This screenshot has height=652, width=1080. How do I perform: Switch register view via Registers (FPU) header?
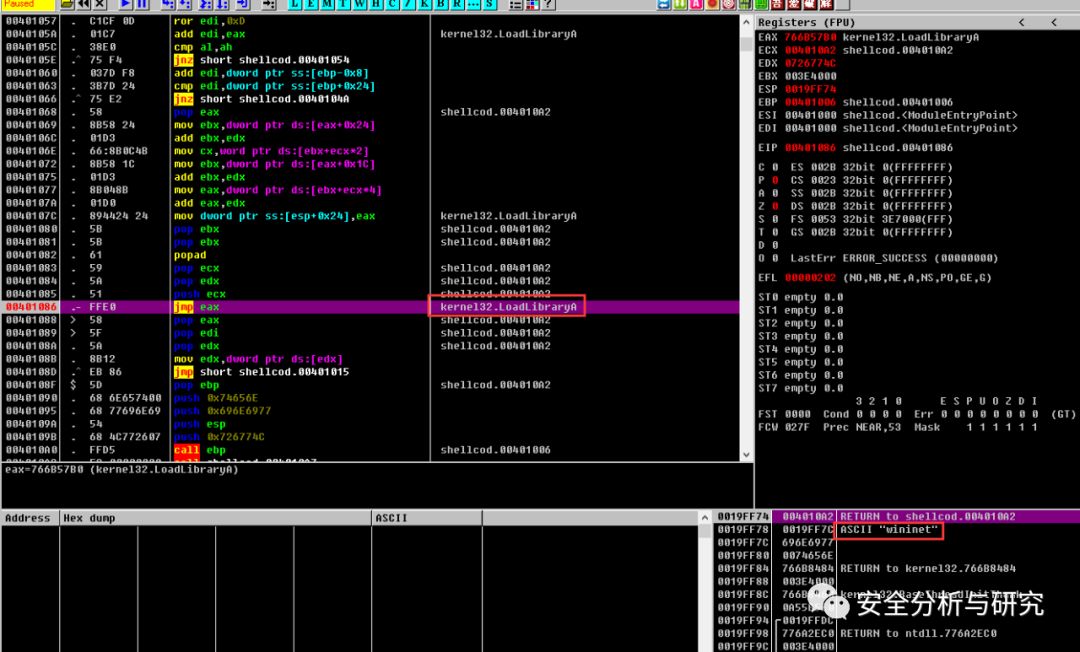pos(806,22)
